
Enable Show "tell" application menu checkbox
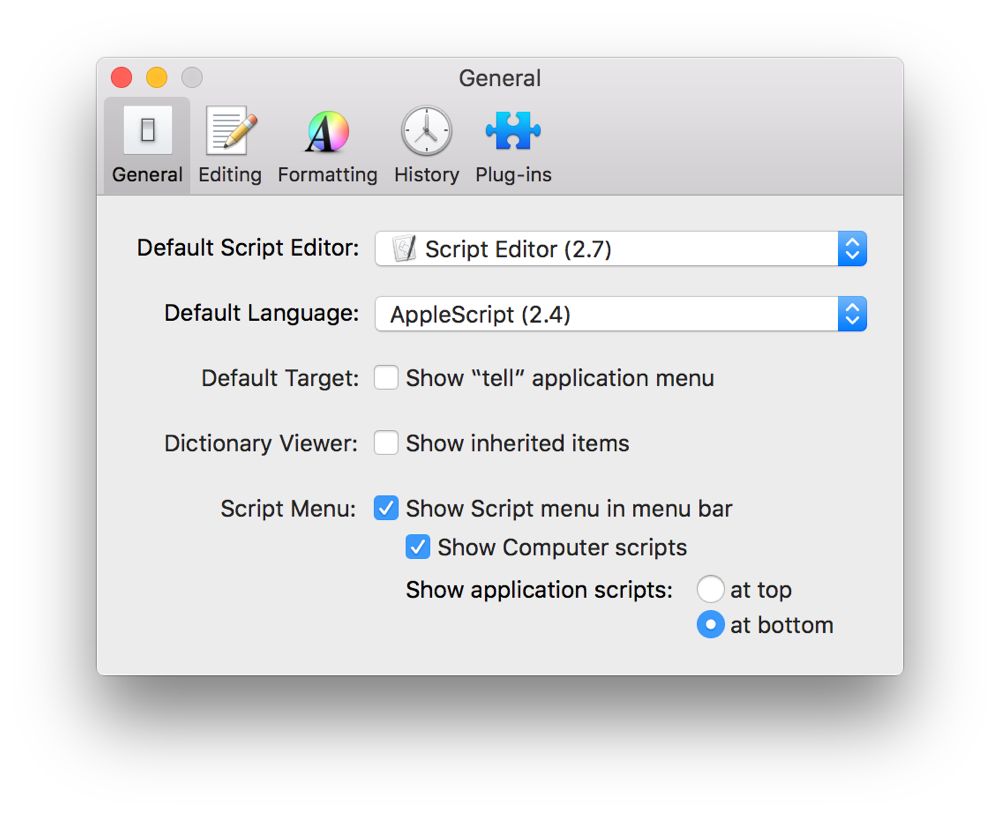coord(386,378)
